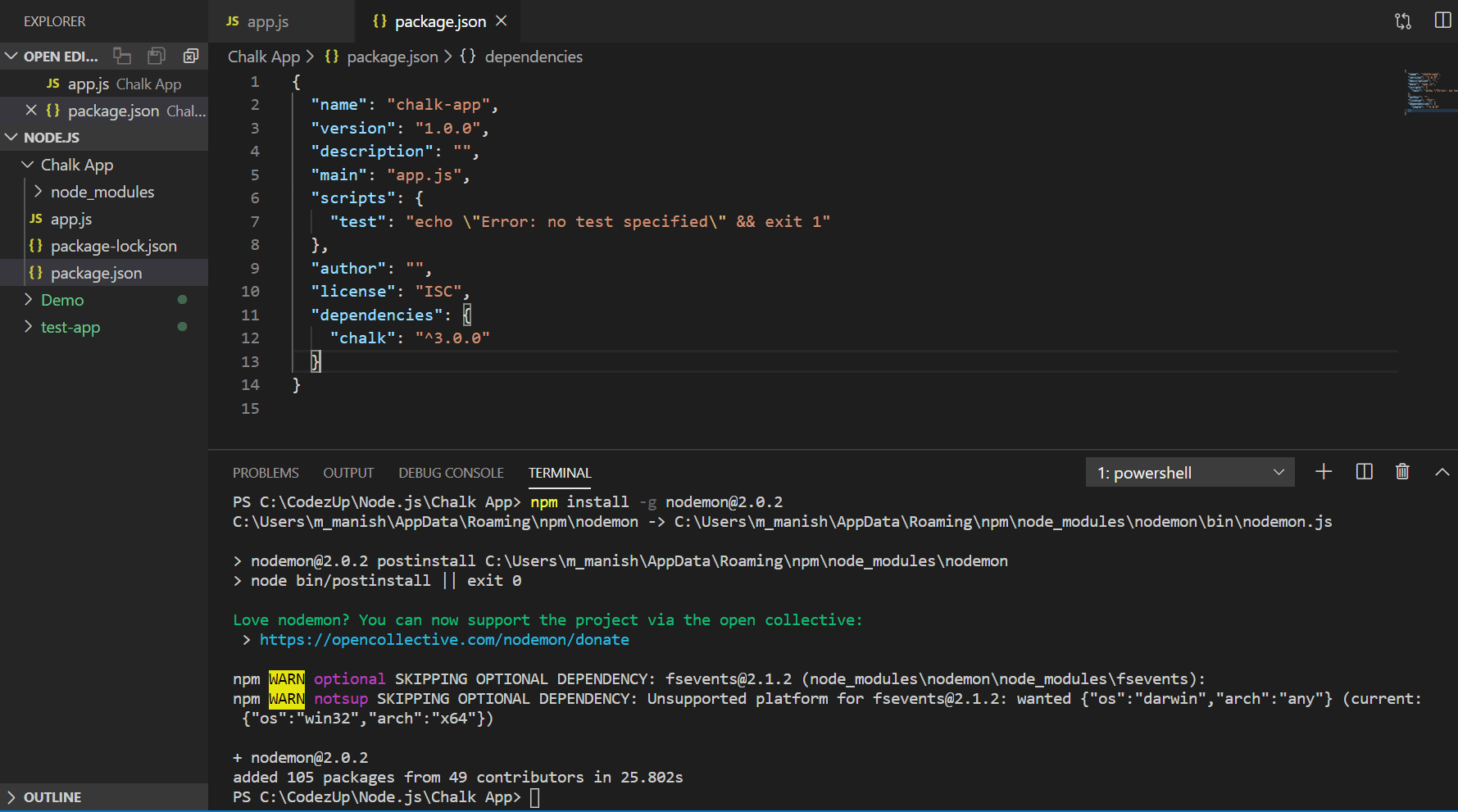1458x812 pixels.
Task: Toggle vertical editor layout in Open Editors
Action: tap(122, 56)
